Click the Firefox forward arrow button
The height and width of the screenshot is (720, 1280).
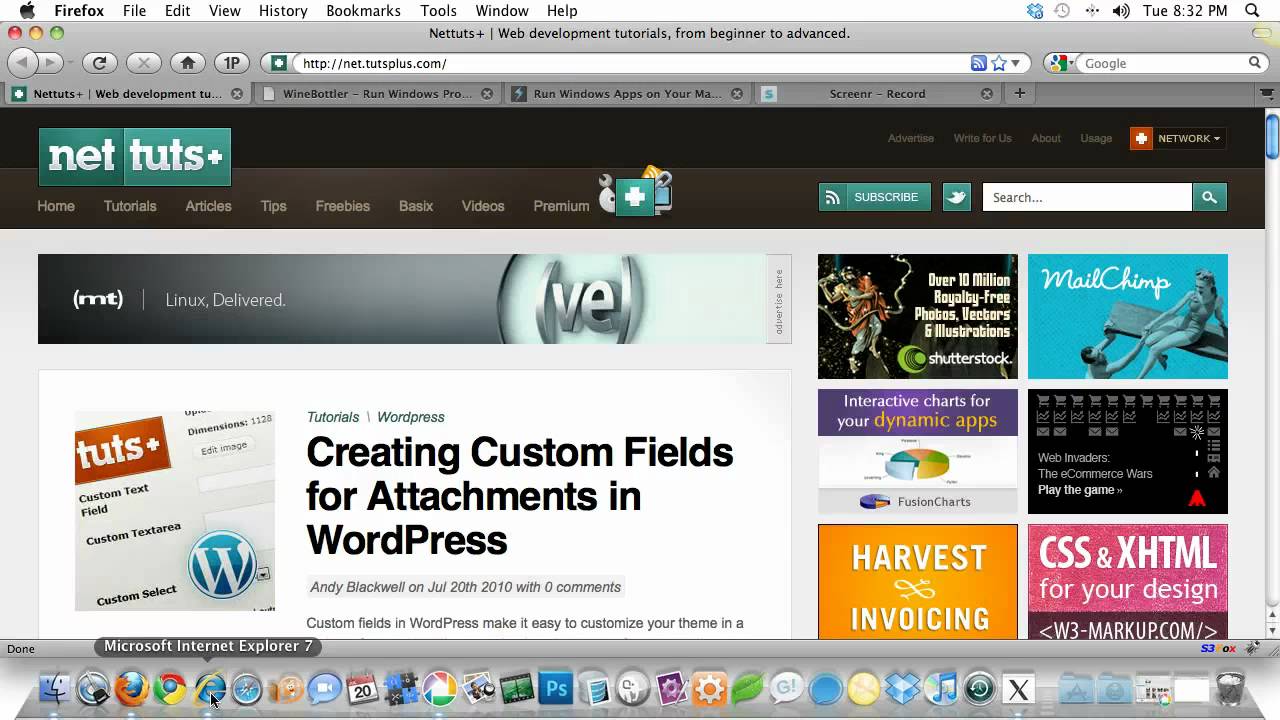[50, 63]
